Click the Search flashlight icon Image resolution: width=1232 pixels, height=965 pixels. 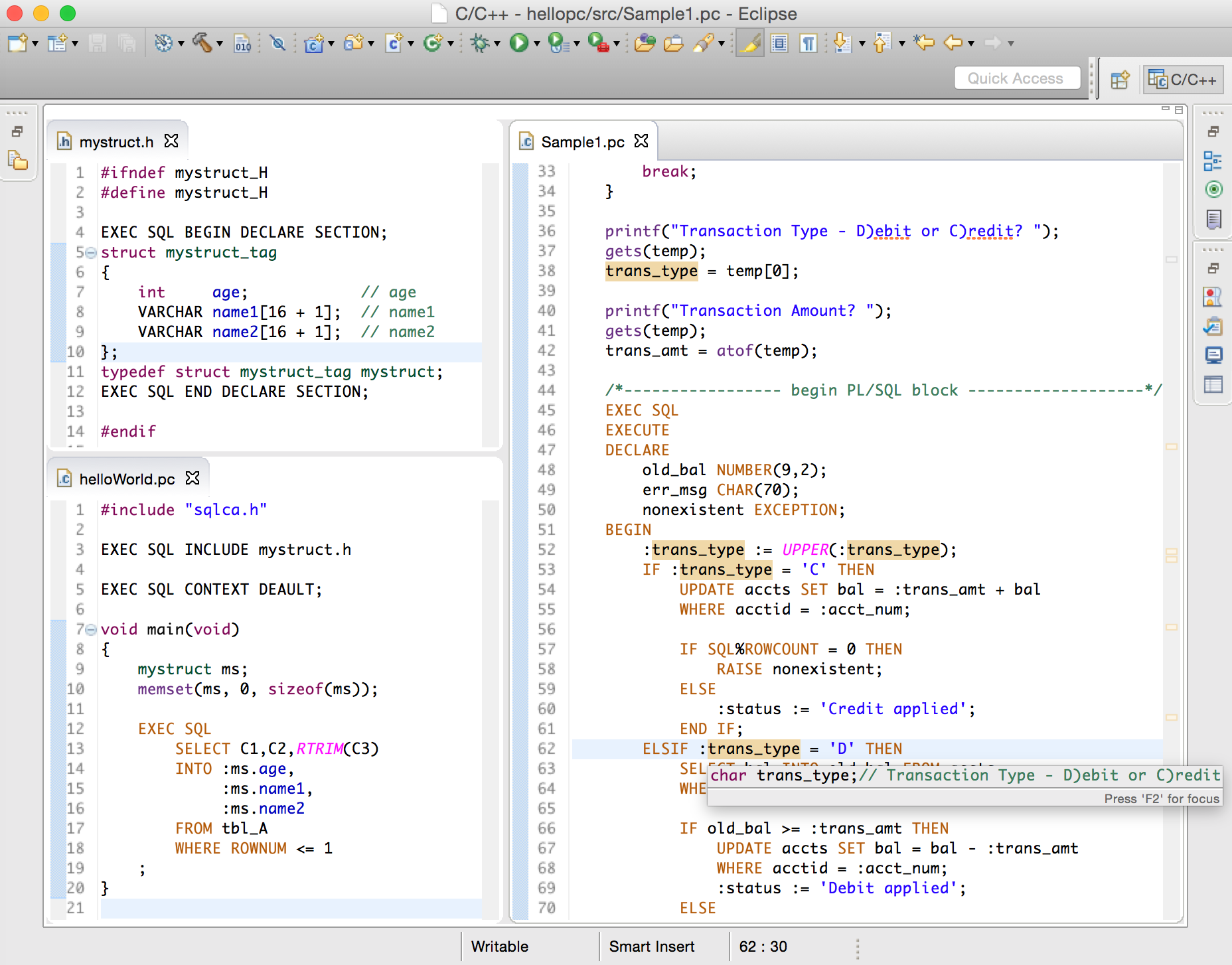click(x=703, y=43)
